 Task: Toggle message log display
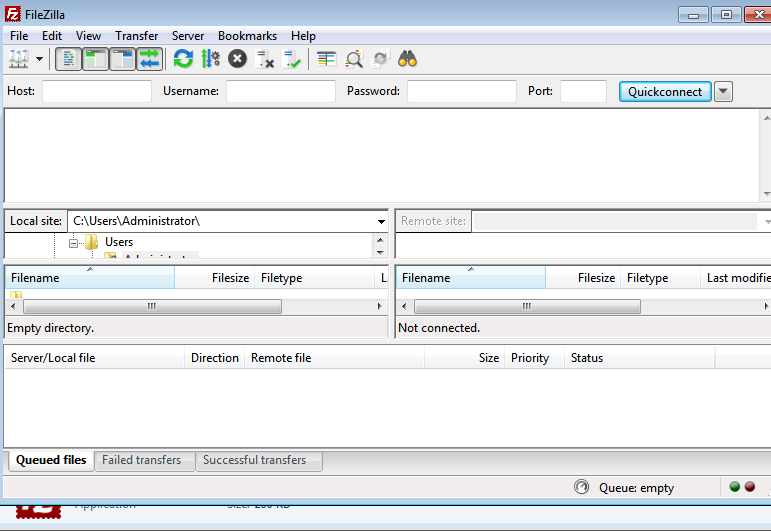click(68, 59)
